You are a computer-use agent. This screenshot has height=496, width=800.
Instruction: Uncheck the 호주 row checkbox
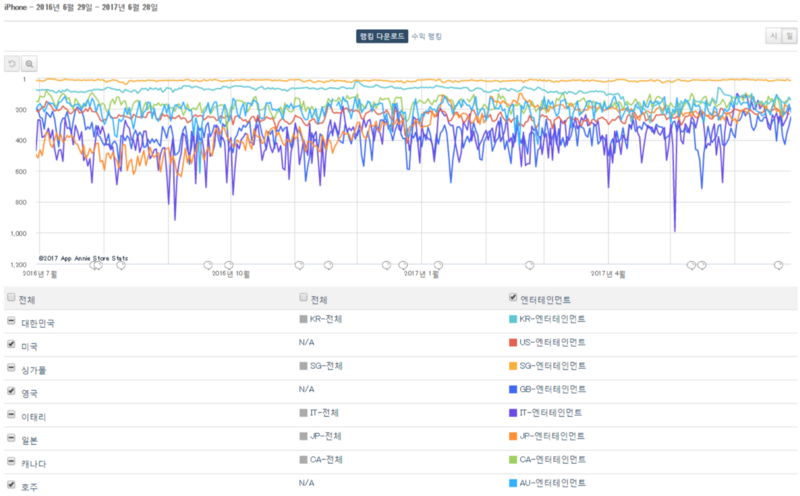(11, 485)
